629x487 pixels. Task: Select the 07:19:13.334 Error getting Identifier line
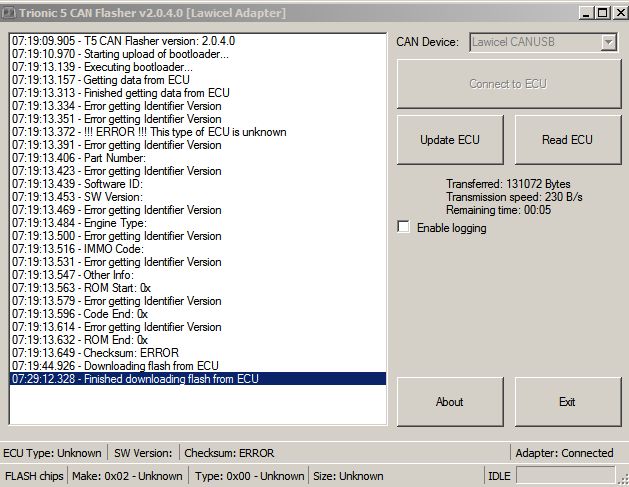tap(197, 106)
